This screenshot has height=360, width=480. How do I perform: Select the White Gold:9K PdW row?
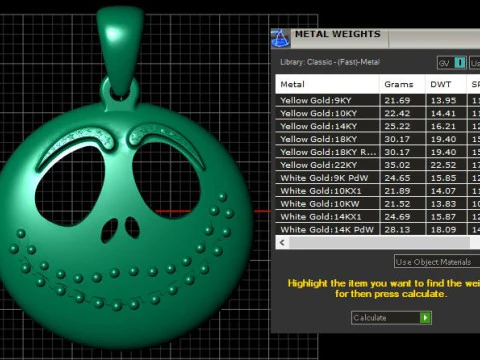[378, 178]
